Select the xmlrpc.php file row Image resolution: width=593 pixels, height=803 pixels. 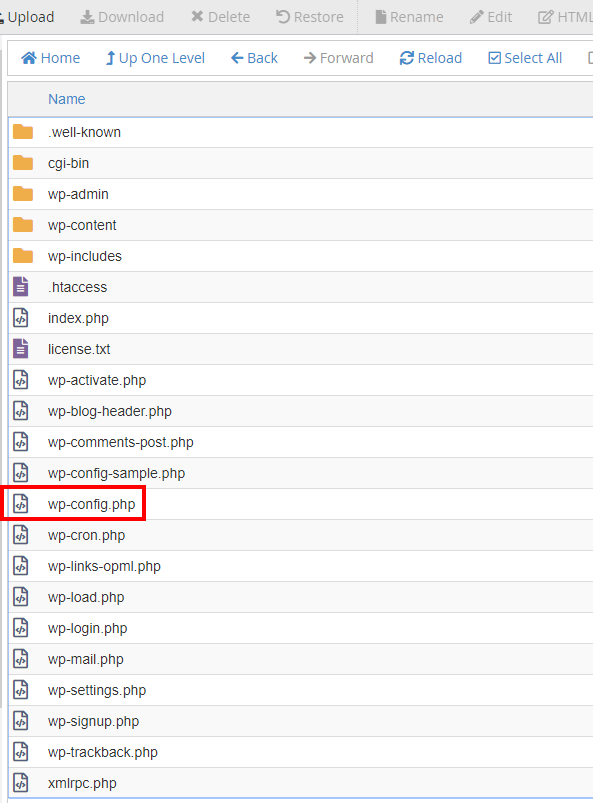(300, 783)
